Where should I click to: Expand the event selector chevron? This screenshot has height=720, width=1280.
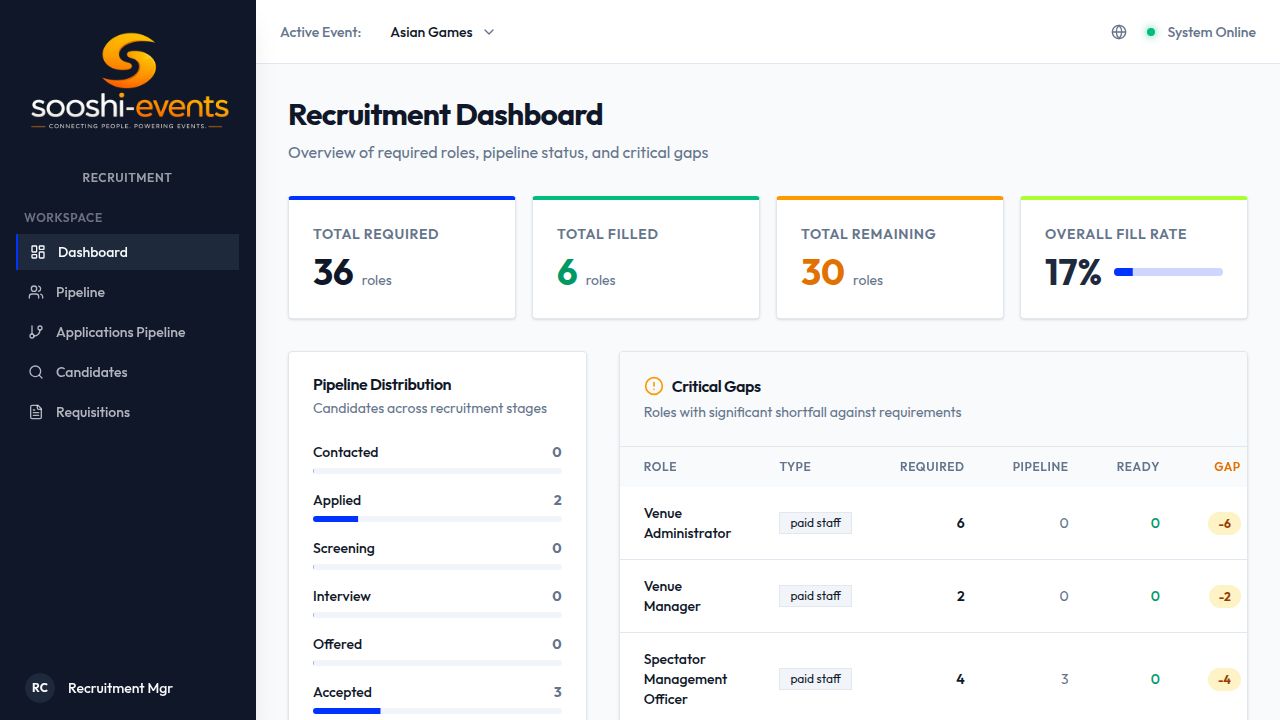click(x=489, y=32)
